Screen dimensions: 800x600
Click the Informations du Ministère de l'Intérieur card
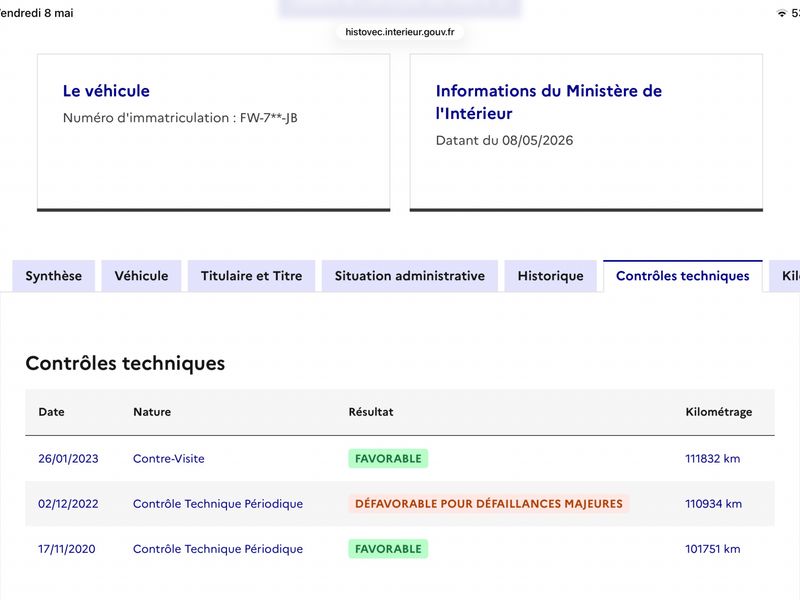(586, 132)
